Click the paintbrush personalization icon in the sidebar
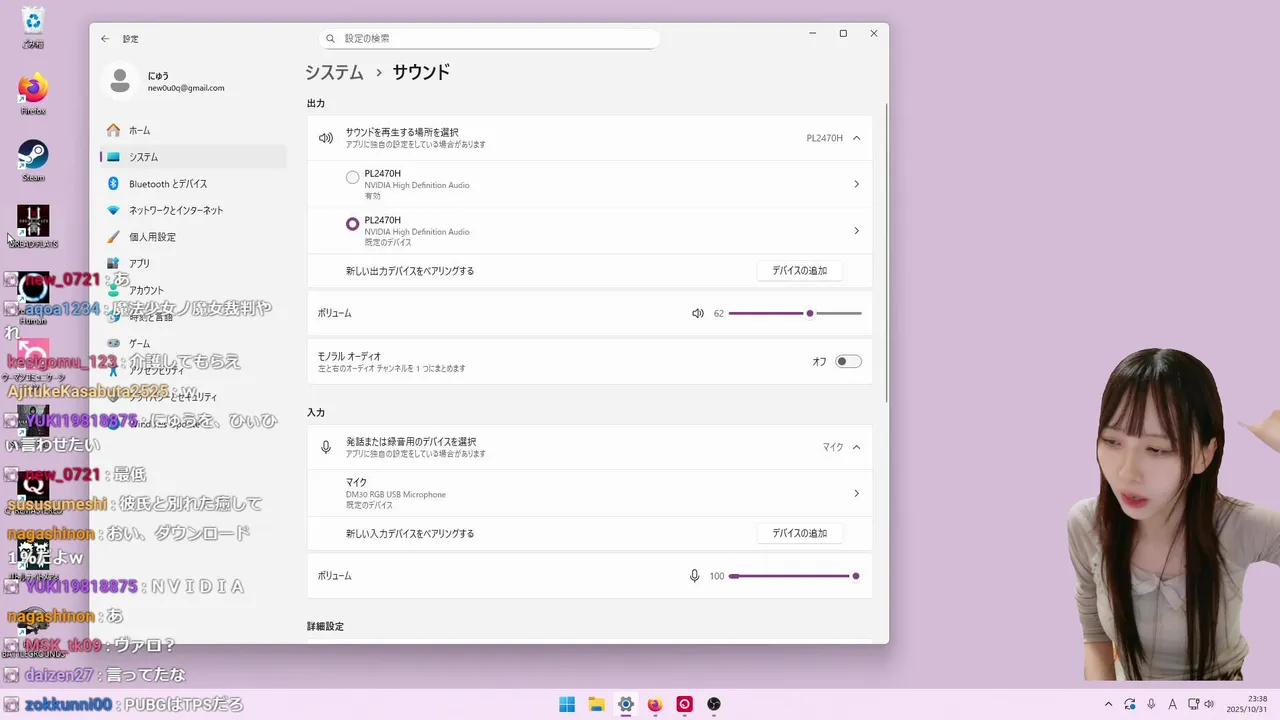The image size is (1280, 720). (113, 237)
